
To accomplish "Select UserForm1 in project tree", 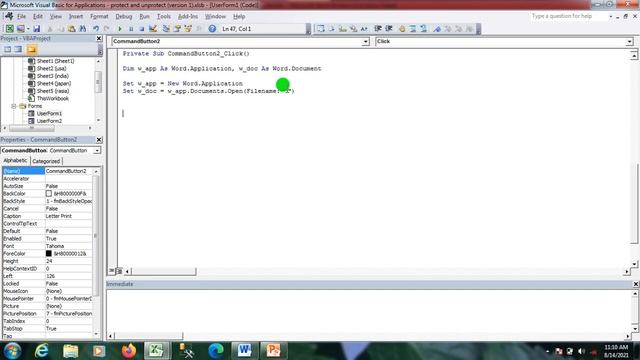I will click(x=49, y=113).
